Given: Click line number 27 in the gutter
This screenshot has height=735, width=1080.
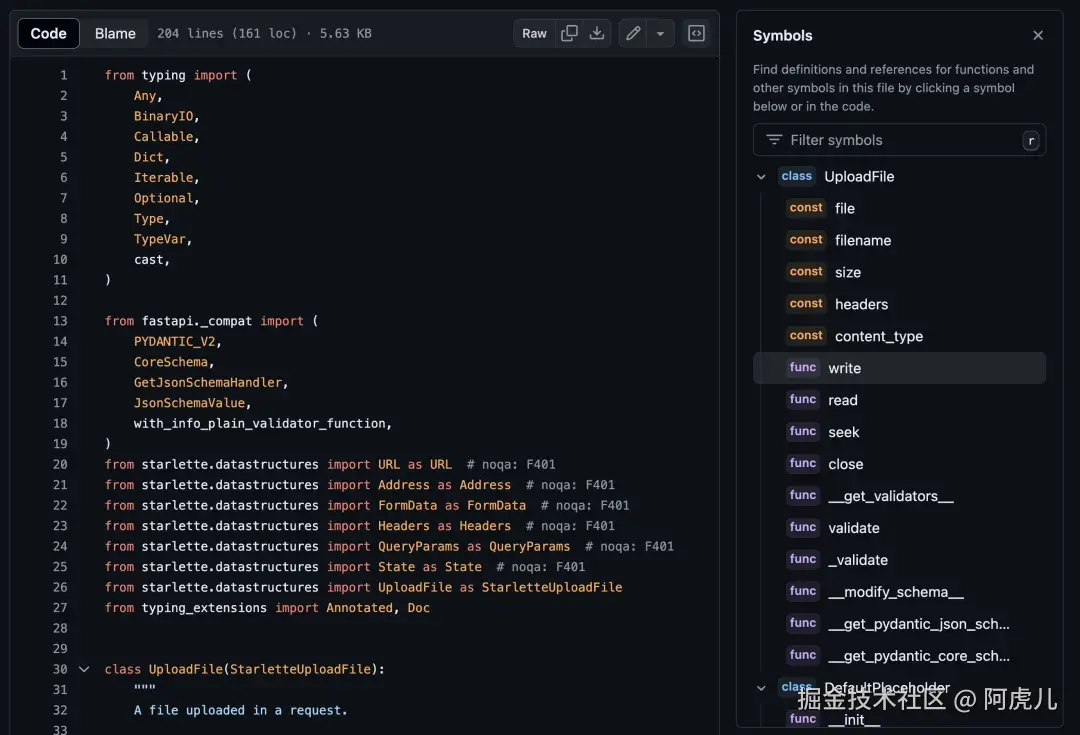Looking at the screenshot, I should (60, 608).
